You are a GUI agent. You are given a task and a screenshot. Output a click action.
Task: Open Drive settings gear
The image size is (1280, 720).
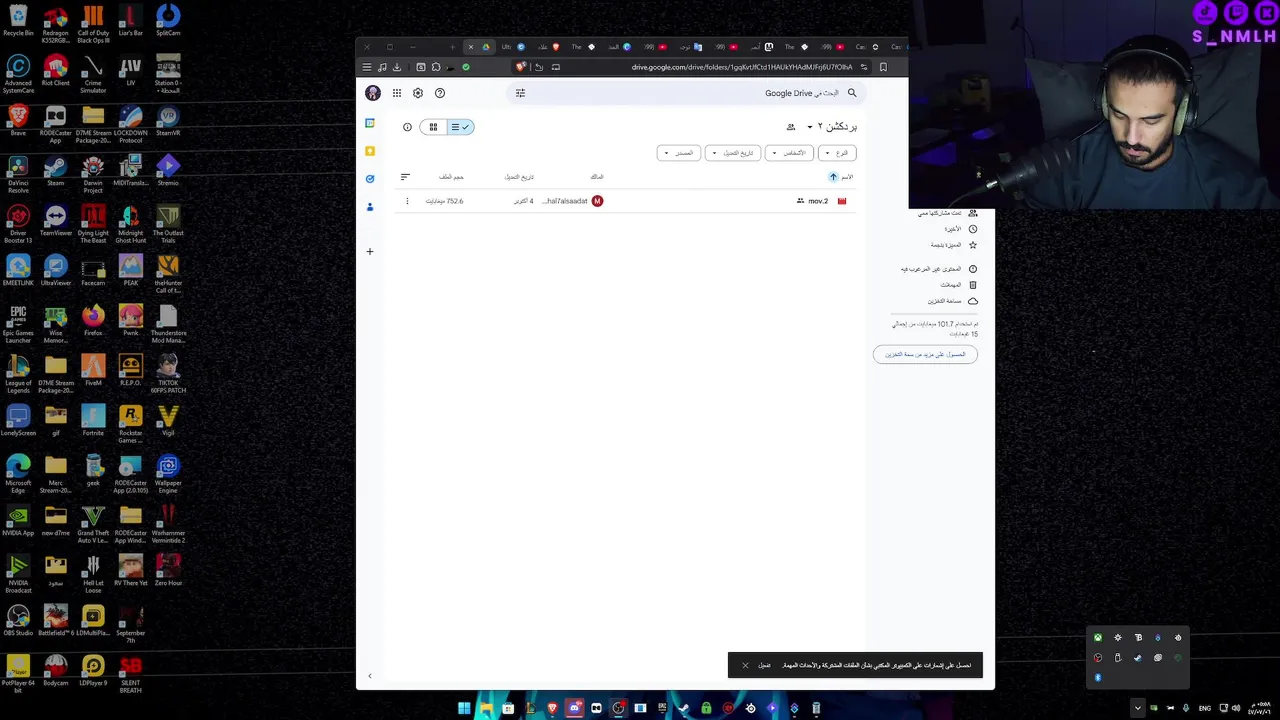click(x=418, y=93)
